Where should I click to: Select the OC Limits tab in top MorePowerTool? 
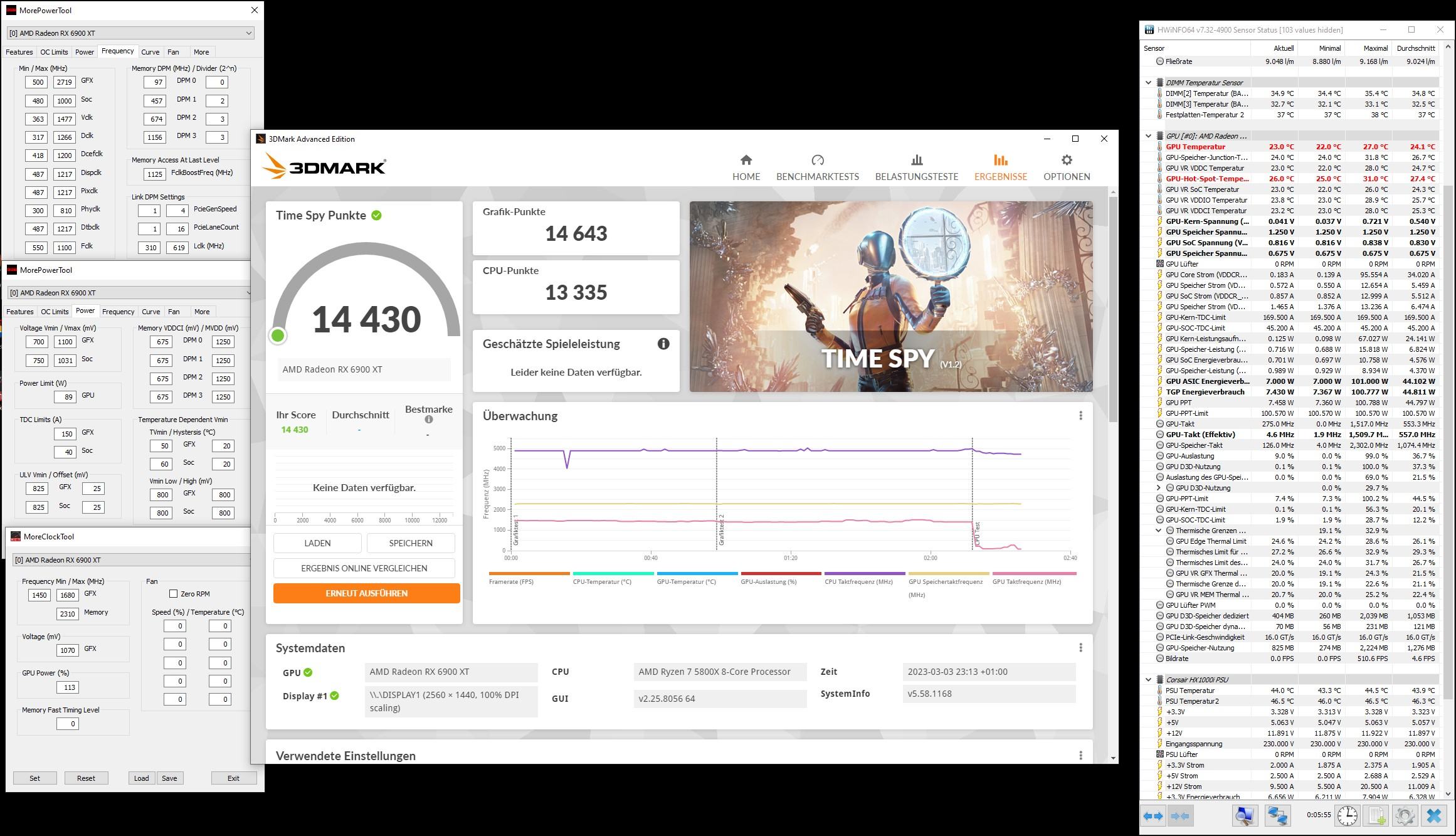[x=54, y=52]
